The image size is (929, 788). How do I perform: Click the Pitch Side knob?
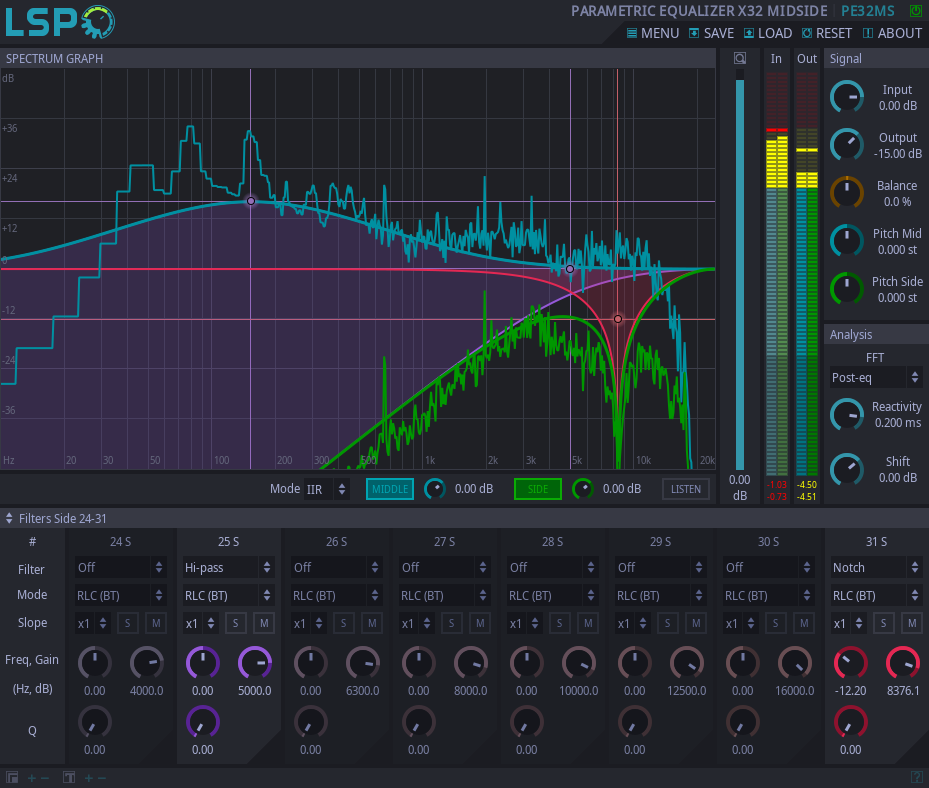point(847,289)
